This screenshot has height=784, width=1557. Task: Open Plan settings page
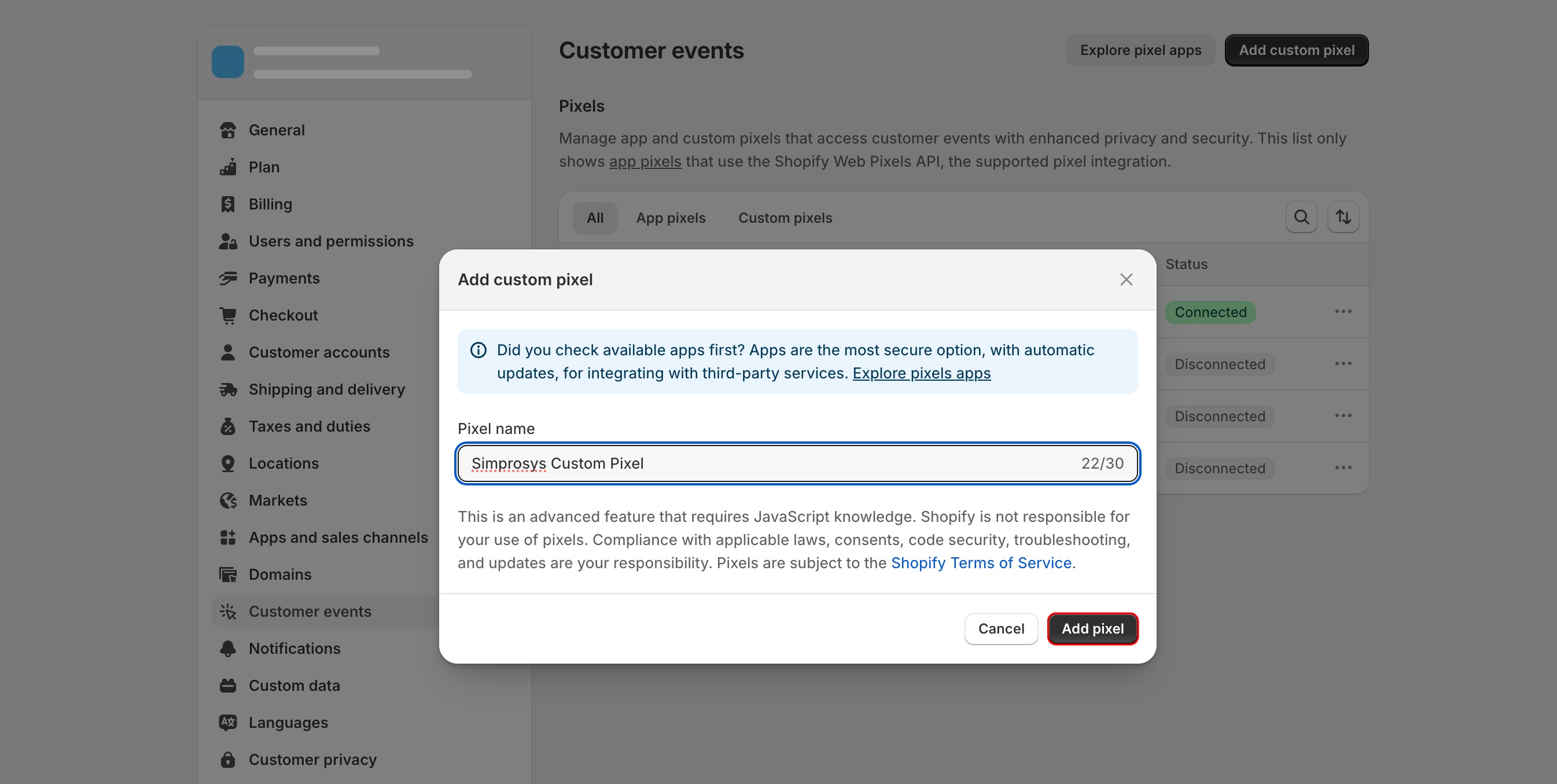[264, 167]
